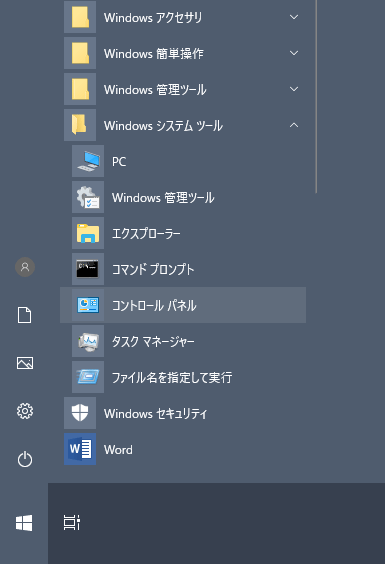Screen dimensions: 385x564
Task: Expand the Windows 簡単操作 chevron
Action: point(294,53)
